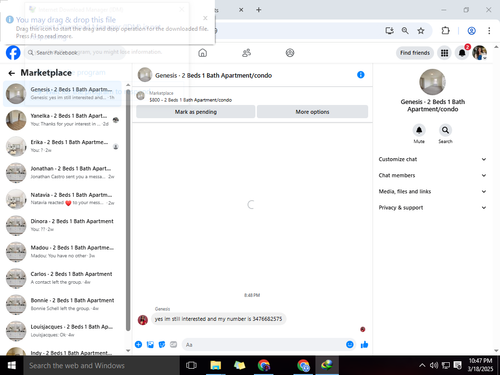The width and height of the screenshot is (500, 375).
Task: Open Jonathan conversation in chat list
Action: (62, 173)
